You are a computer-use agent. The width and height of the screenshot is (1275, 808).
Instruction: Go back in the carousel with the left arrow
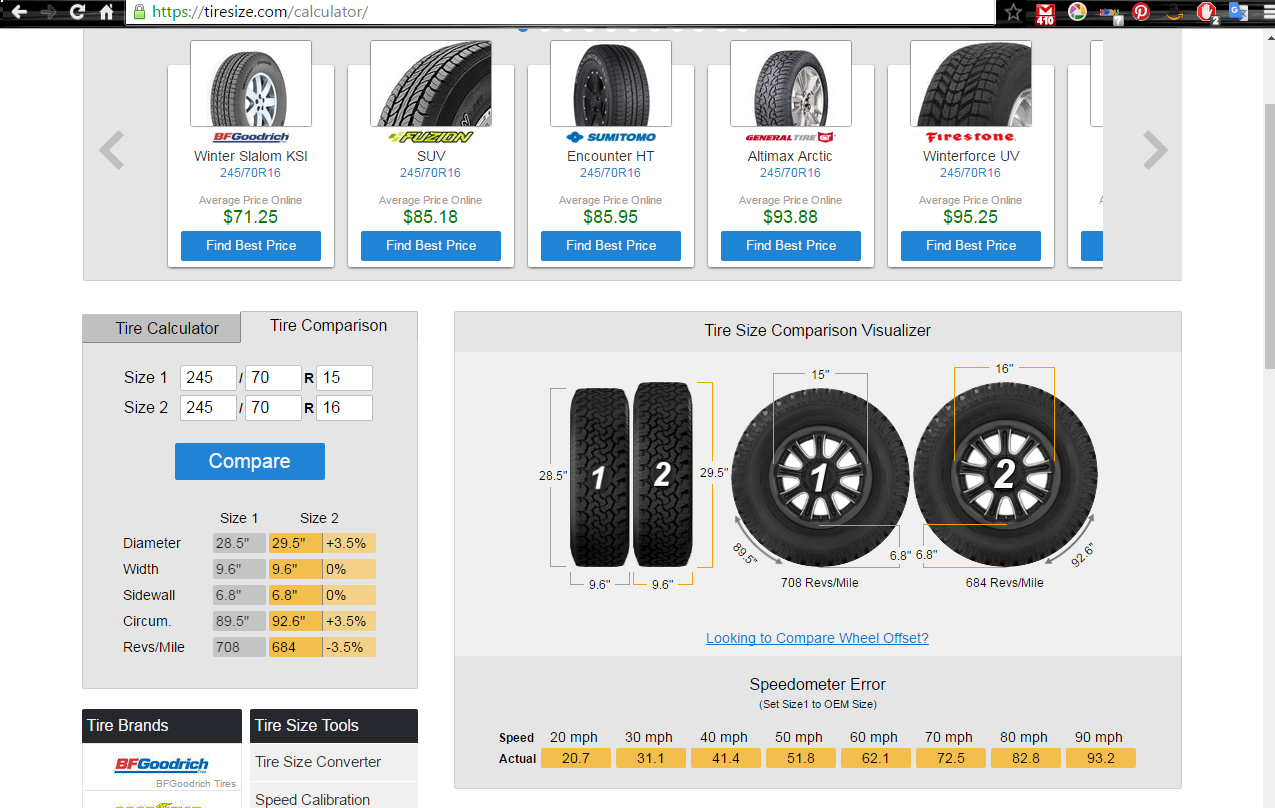110,150
